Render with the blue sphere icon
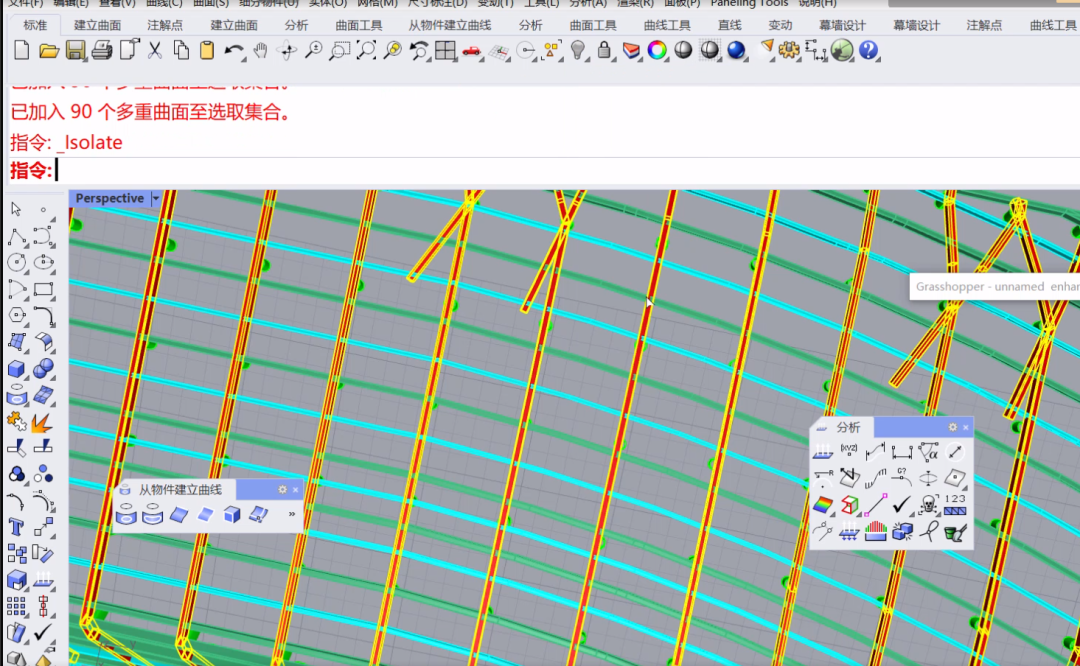Screen dimensions: 1080x666 pyautogui.click(x=736, y=50)
